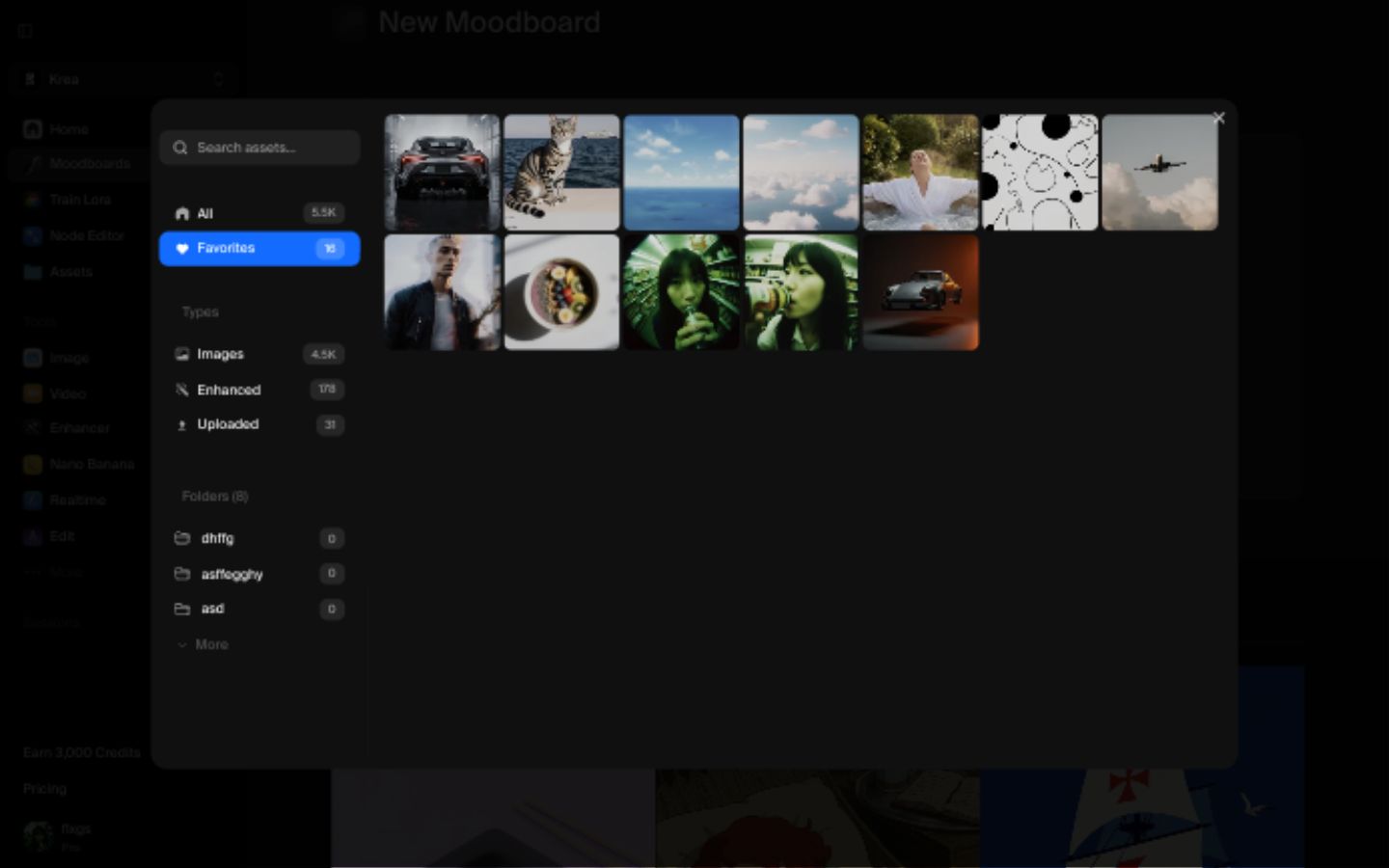Click the Edit tool icon in sidebar
Screen dimensions: 1389x868
point(33,536)
